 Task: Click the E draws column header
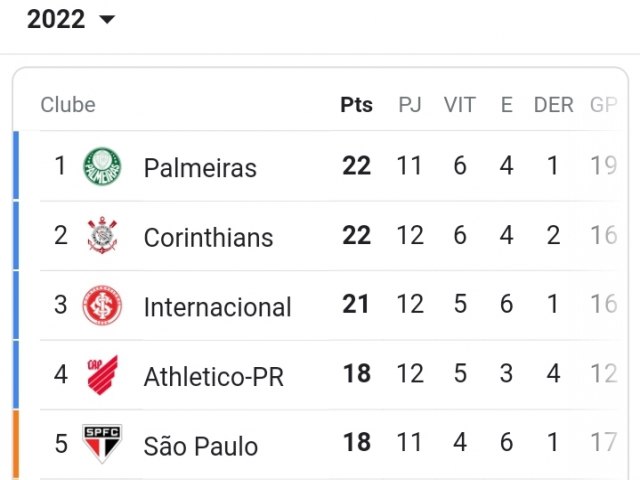pos(507,105)
